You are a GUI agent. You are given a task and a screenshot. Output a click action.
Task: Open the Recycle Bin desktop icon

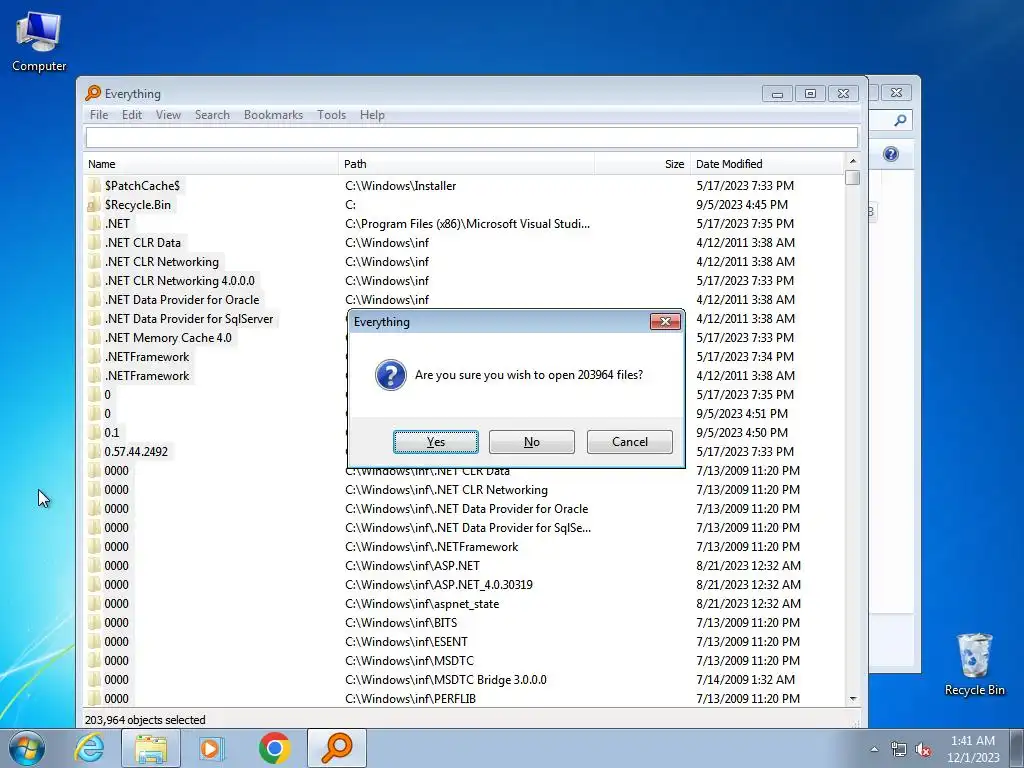coord(974,664)
